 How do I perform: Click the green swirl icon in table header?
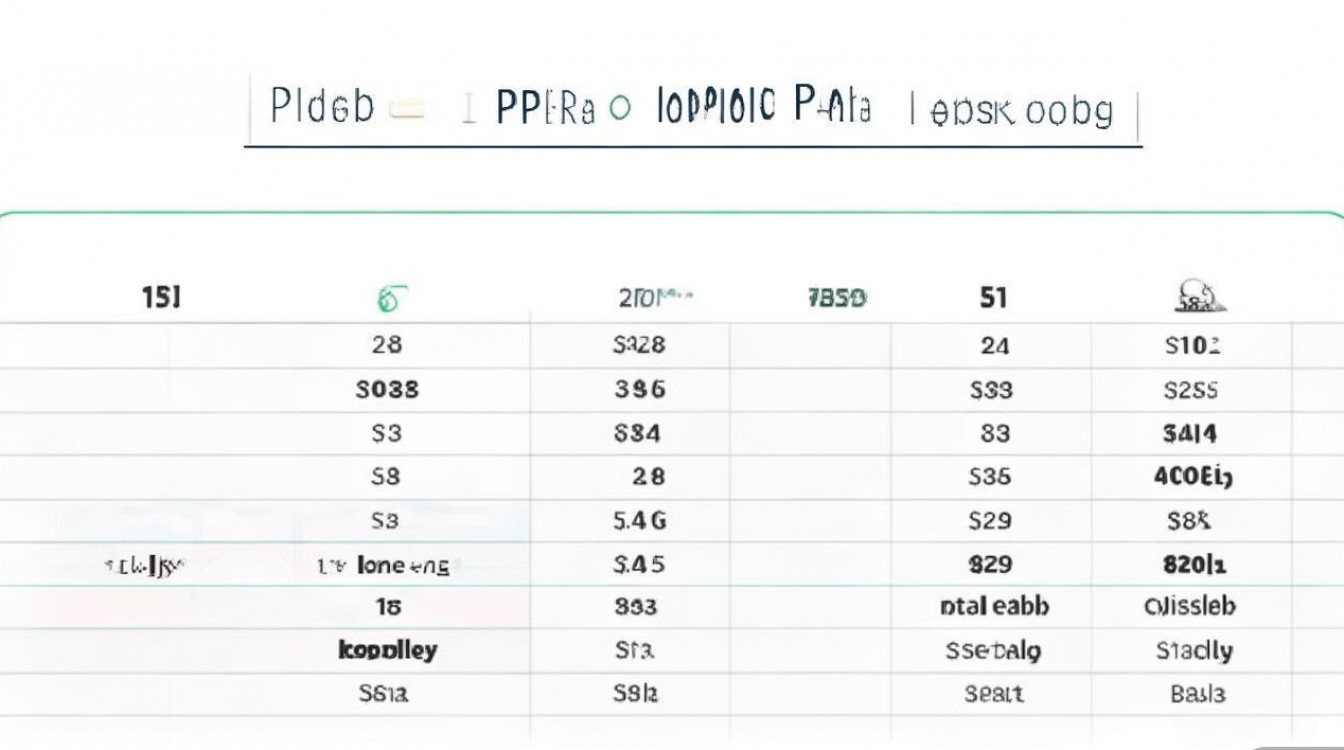point(391,298)
